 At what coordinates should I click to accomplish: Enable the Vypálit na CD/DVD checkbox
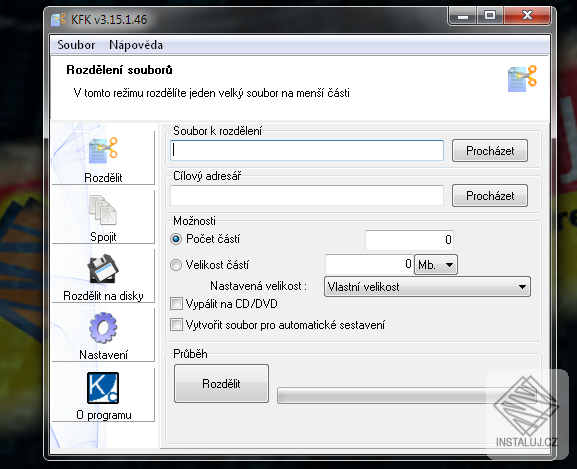[x=176, y=304]
